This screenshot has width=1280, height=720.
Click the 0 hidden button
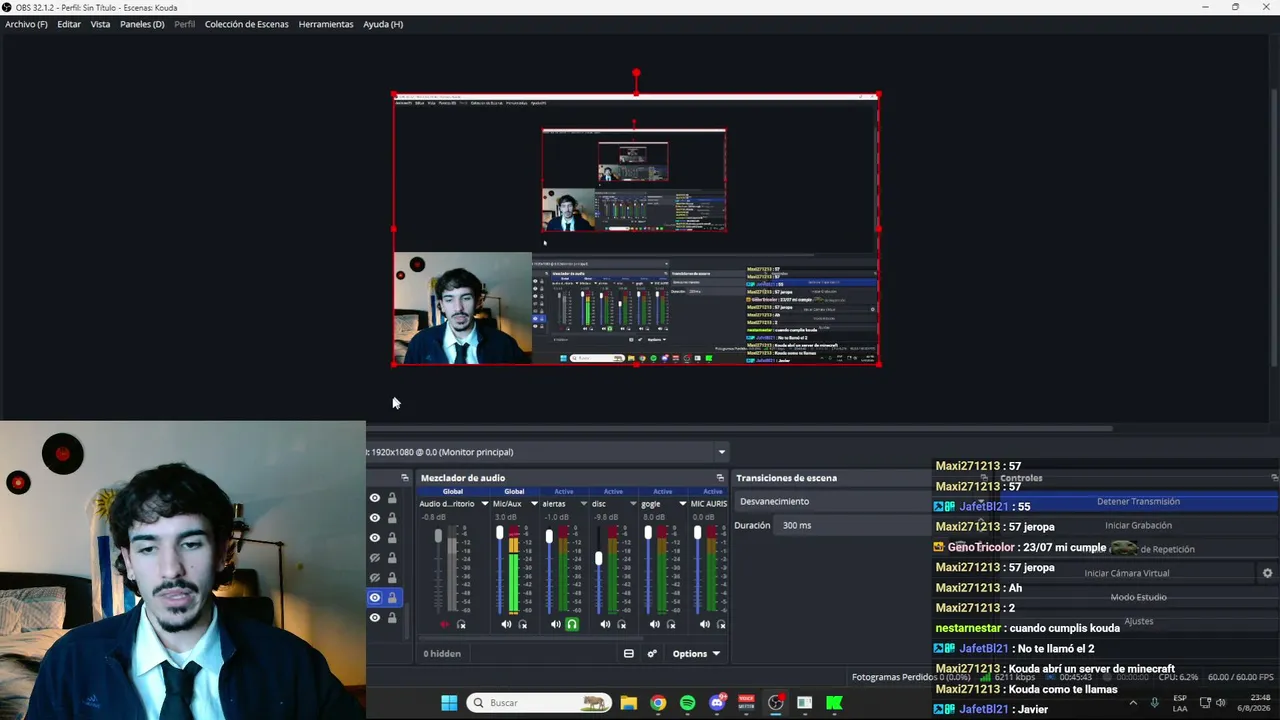point(442,654)
